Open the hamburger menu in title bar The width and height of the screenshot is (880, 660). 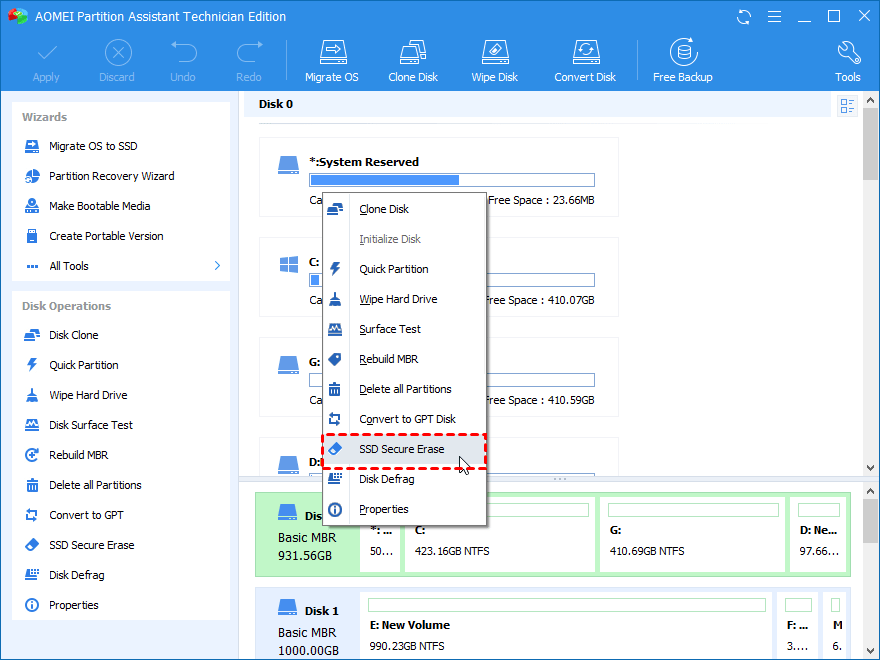tap(774, 17)
